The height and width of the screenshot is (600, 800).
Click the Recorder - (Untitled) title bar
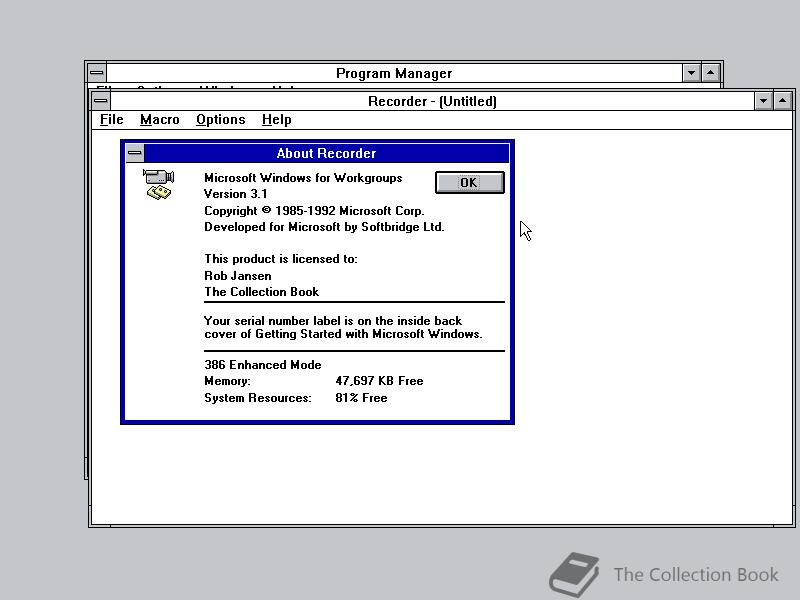[432, 101]
